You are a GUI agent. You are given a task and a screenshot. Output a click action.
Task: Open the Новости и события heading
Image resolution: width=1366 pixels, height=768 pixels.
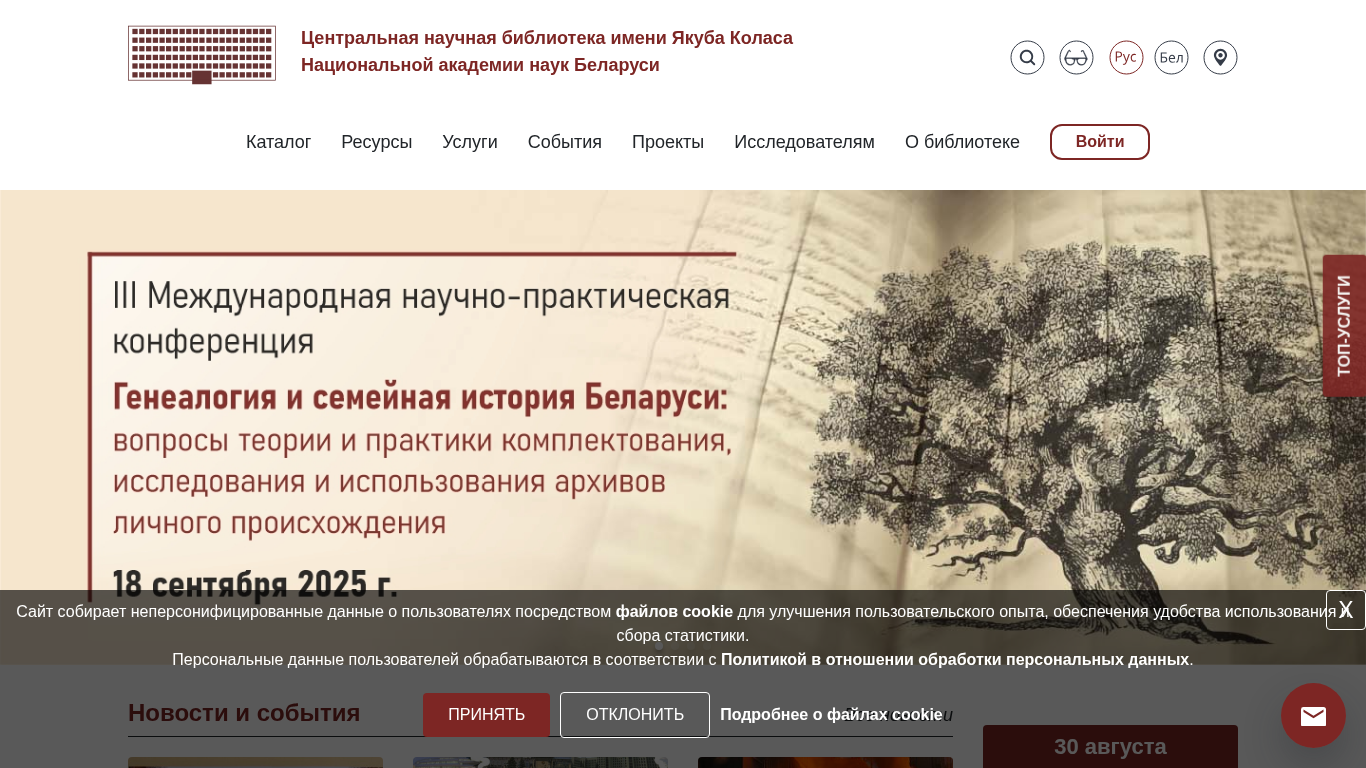coord(244,713)
